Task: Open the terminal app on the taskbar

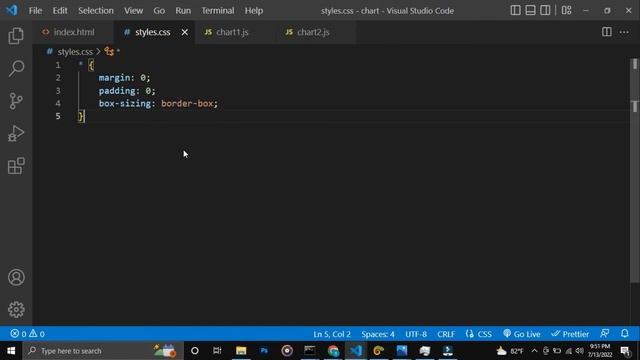Action: click(x=310, y=351)
